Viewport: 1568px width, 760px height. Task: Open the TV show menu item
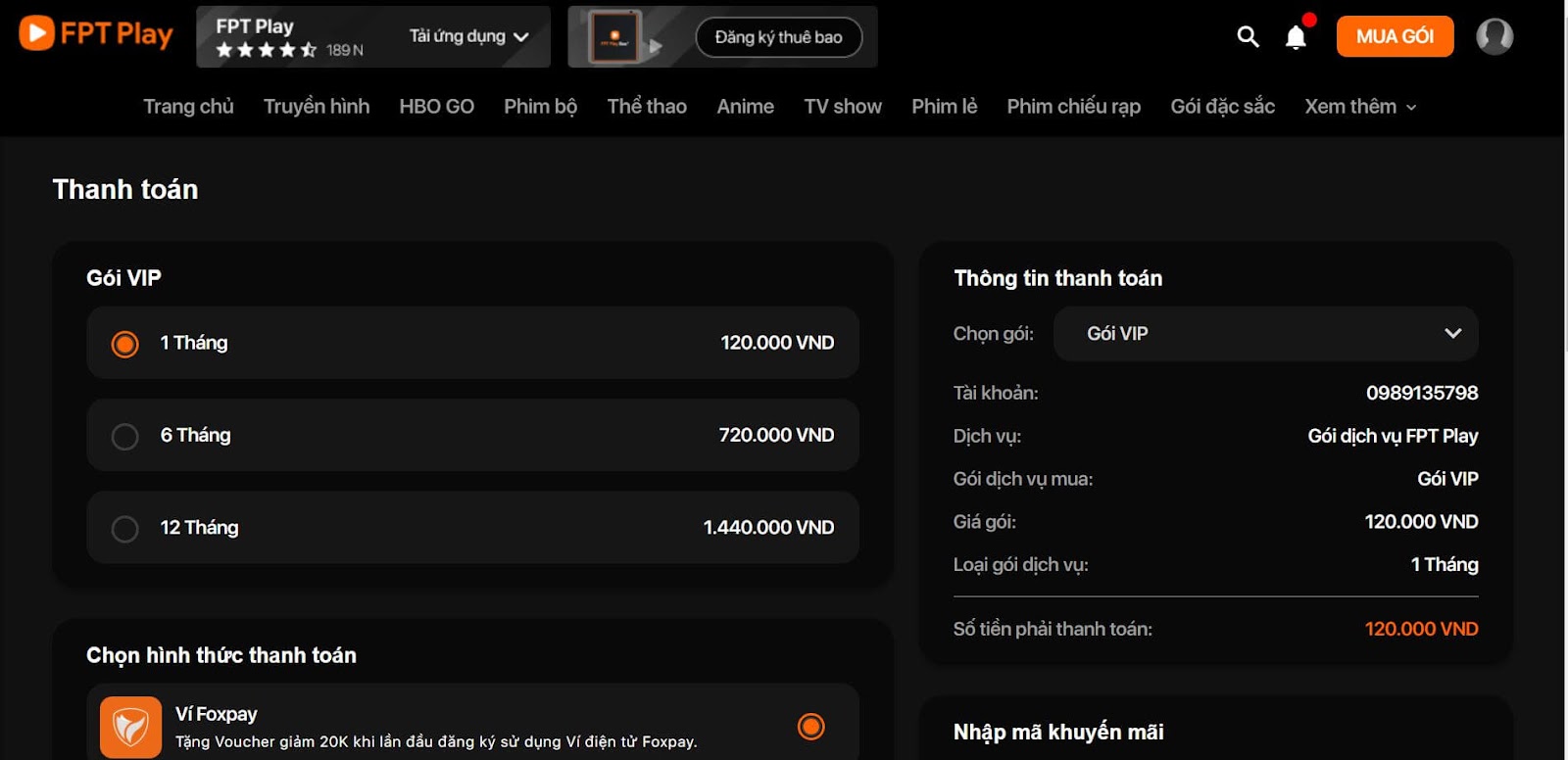[x=843, y=107]
